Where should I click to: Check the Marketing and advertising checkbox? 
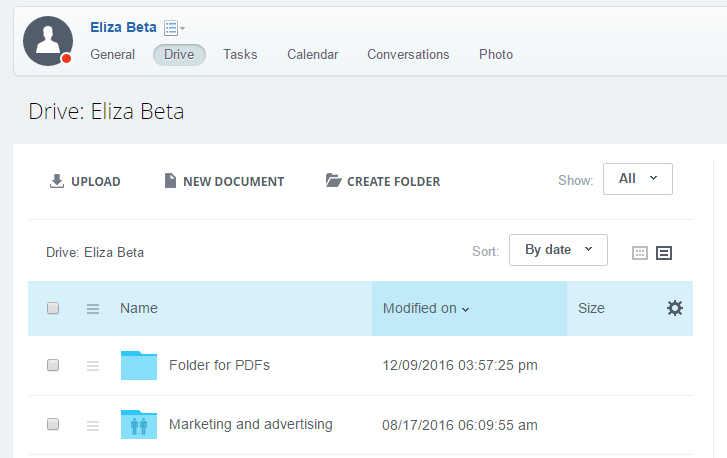coord(53,425)
